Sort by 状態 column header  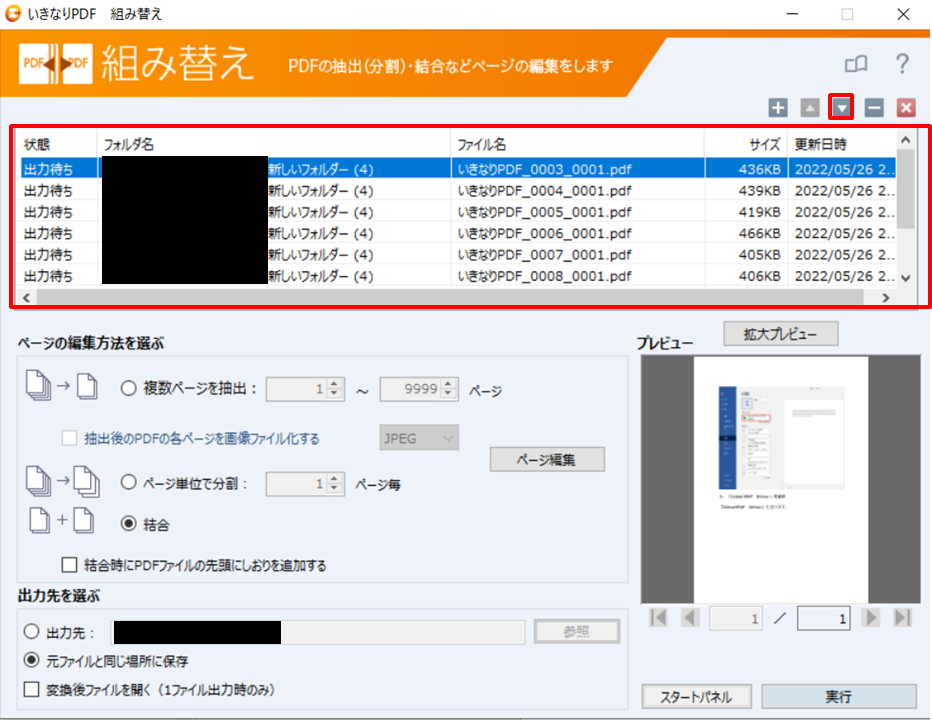pos(58,144)
